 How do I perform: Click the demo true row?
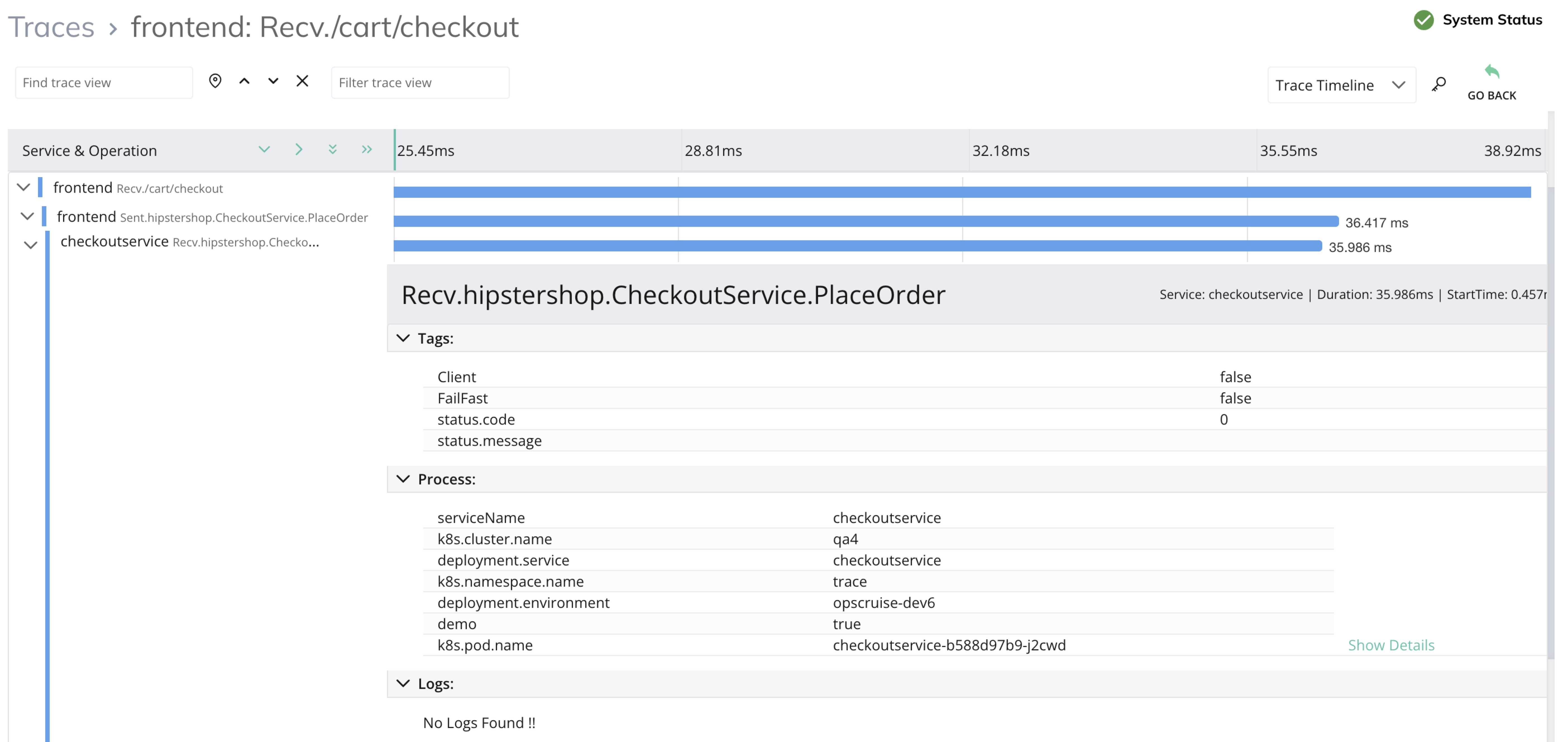[878, 624]
